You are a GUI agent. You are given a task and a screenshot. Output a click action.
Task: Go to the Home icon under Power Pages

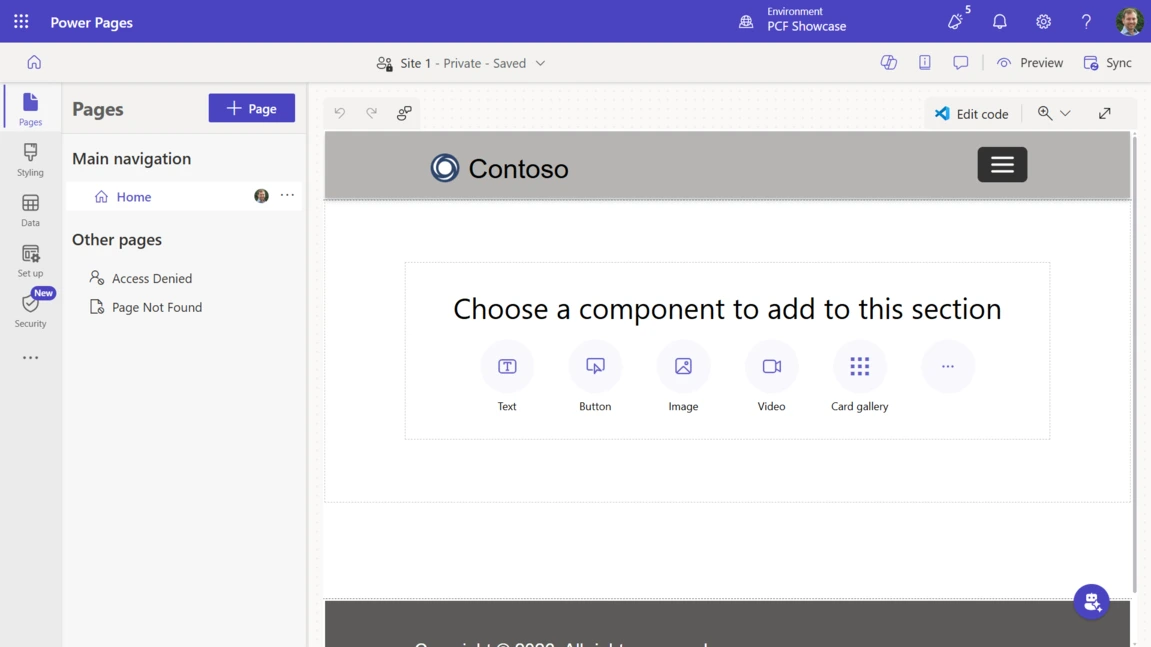[34, 62]
